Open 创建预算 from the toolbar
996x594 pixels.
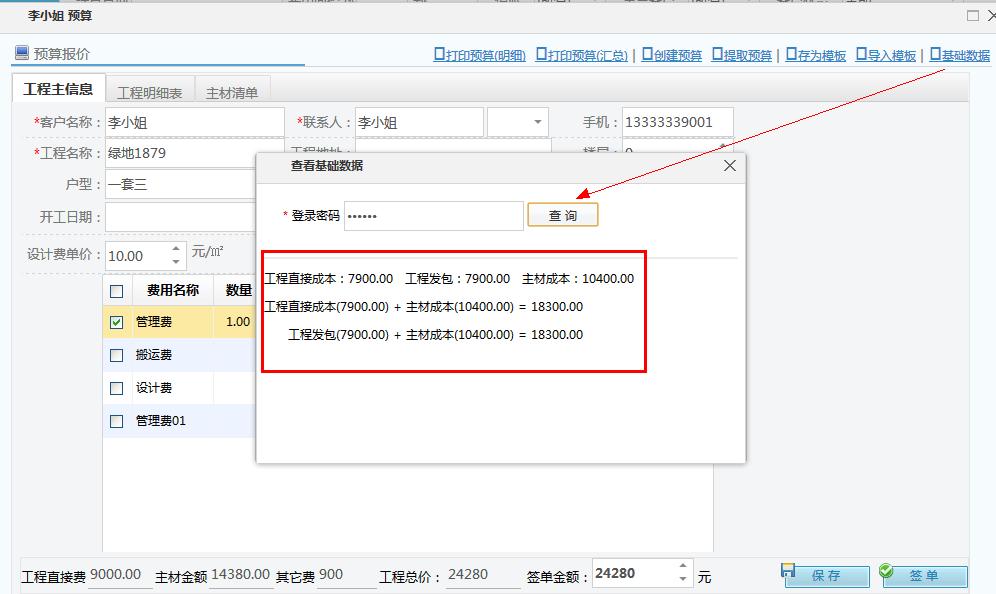coord(672,56)
